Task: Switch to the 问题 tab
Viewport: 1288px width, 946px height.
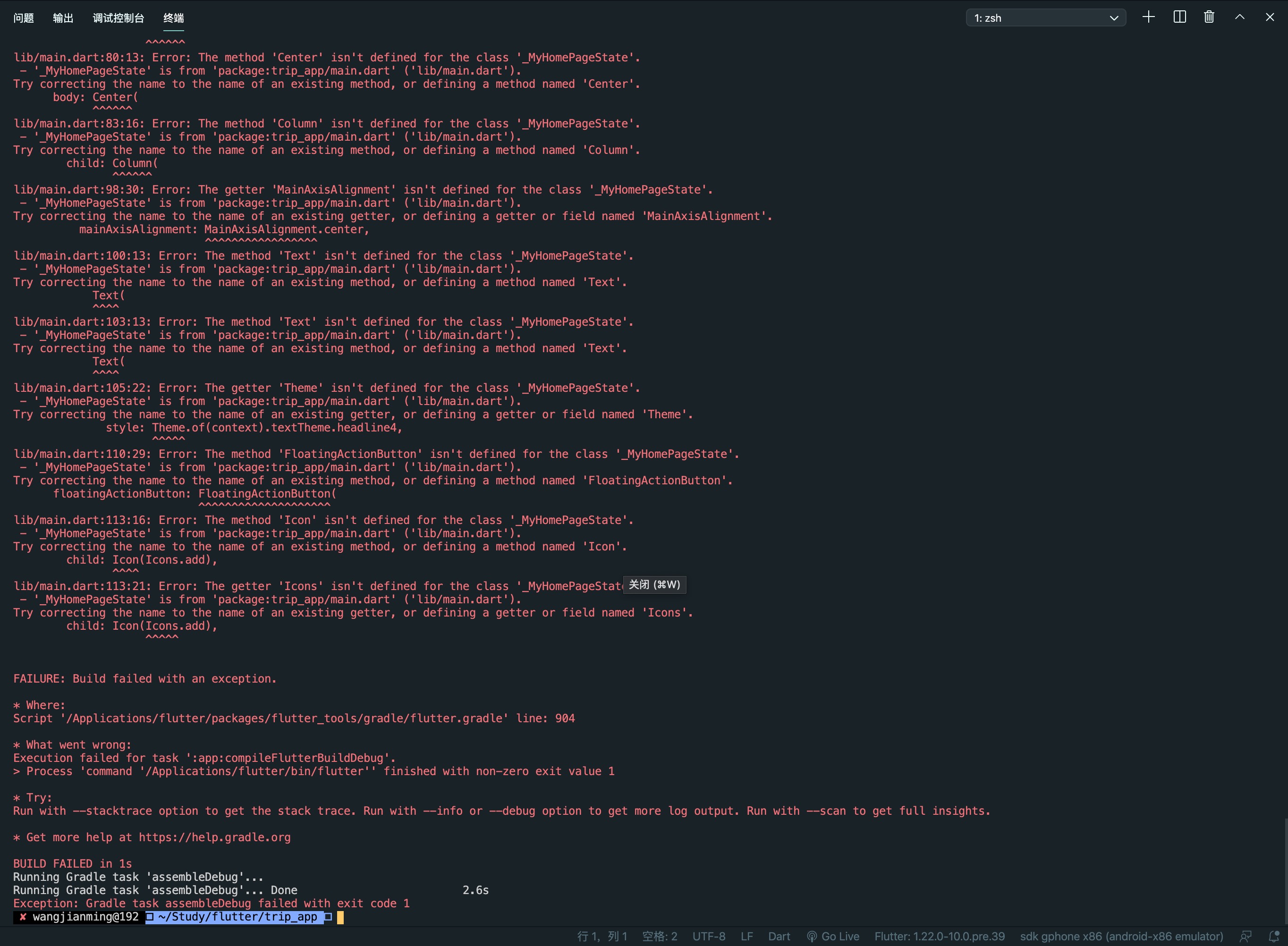Action: [24, 18]
